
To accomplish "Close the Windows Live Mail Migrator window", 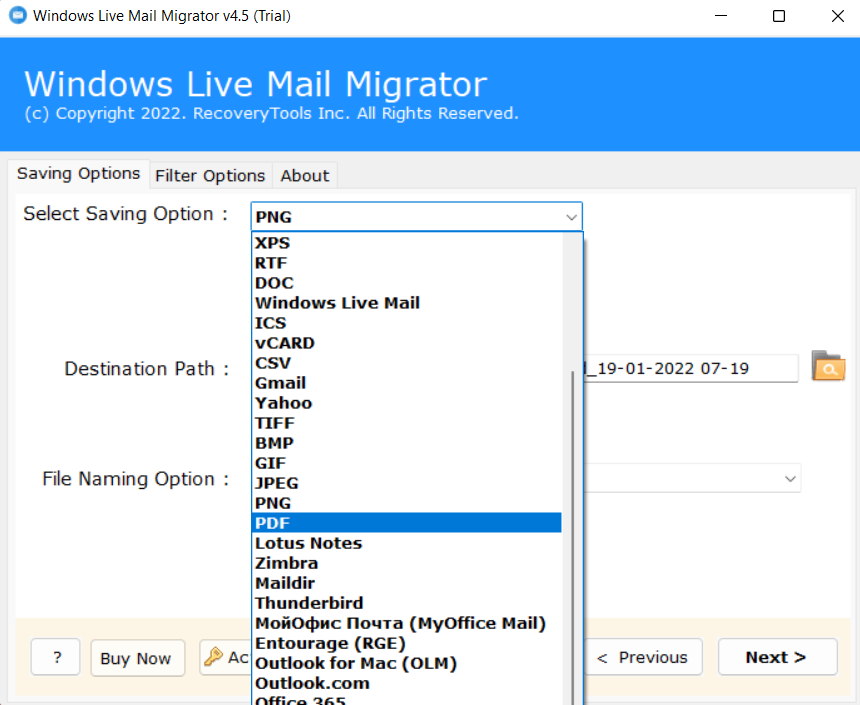I will tap(838, 16).
